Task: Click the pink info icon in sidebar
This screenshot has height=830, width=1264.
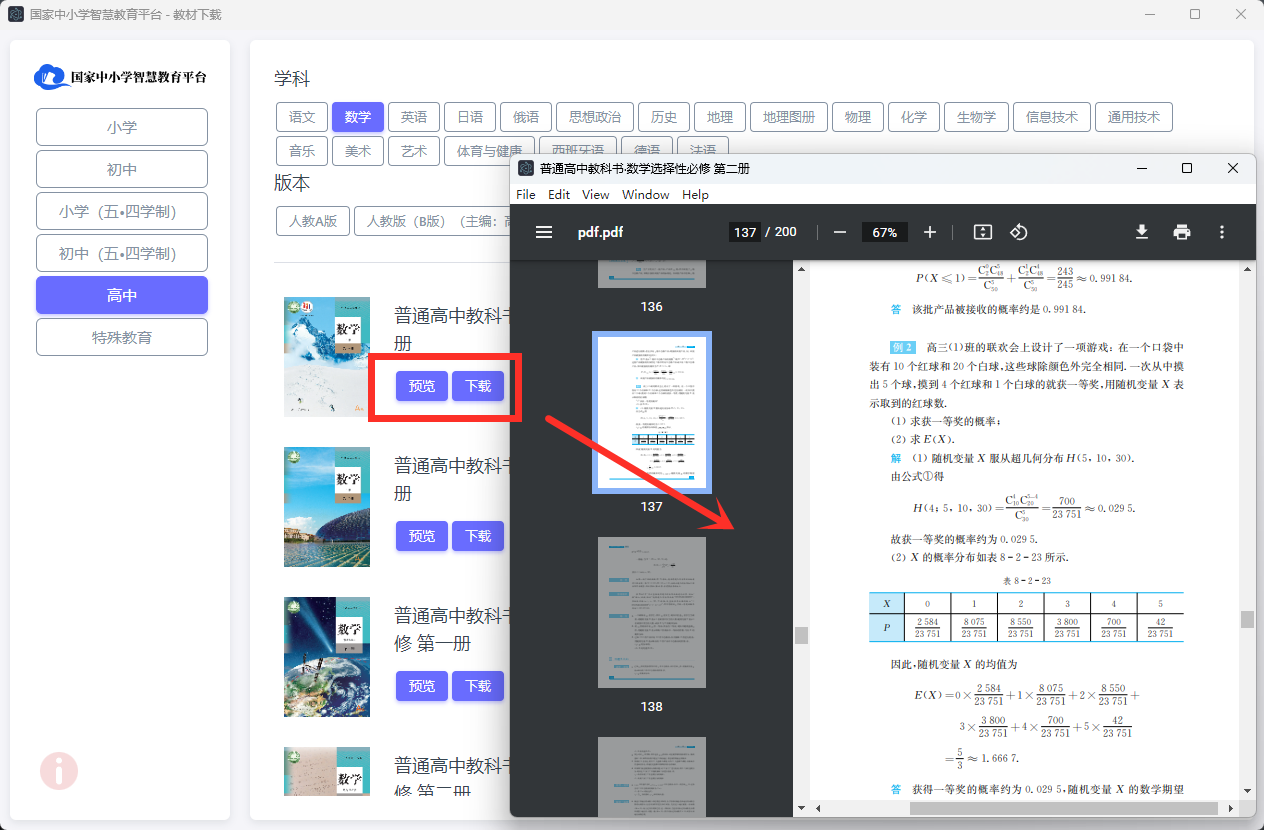Action: click(59, 771)
